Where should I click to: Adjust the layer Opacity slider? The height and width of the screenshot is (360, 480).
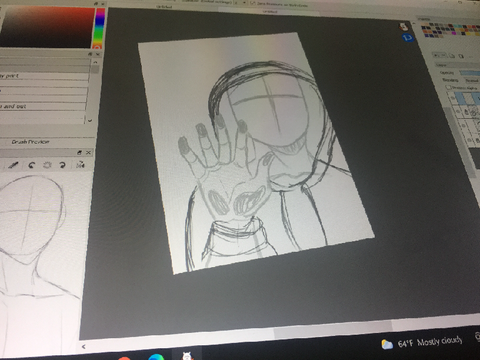(470, 72)
